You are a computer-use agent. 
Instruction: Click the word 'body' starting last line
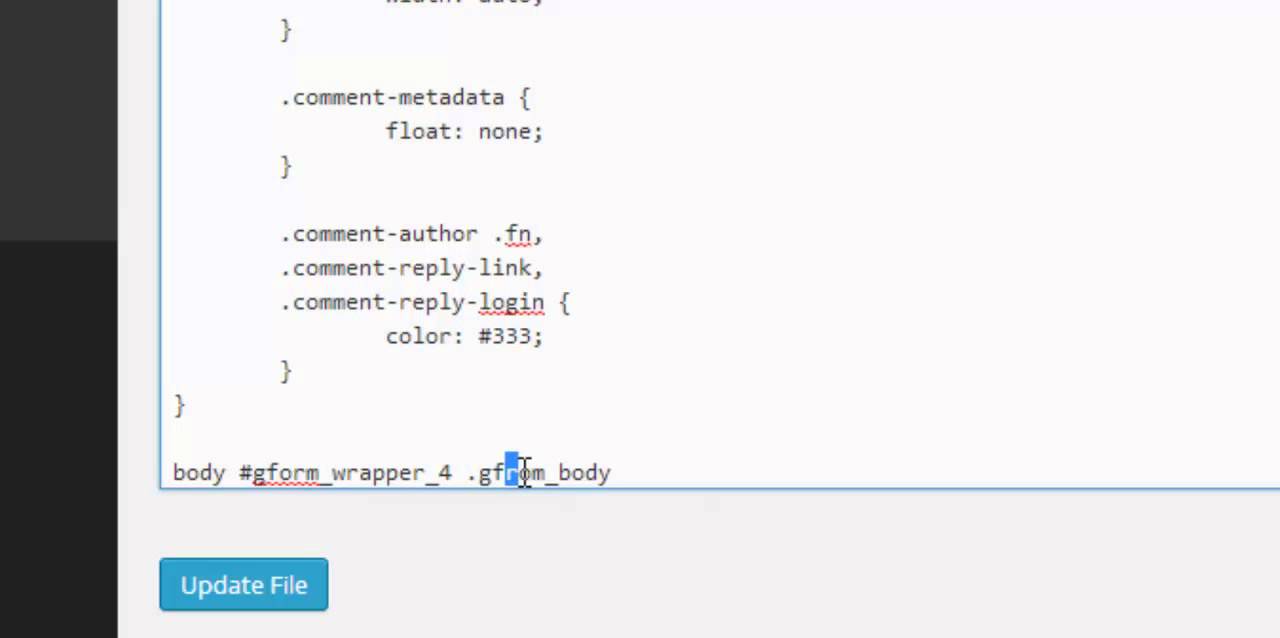199,473
